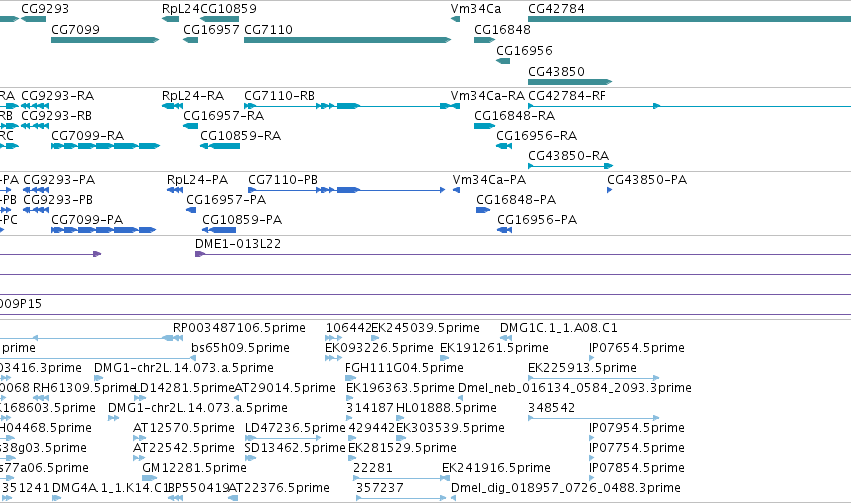Select protein label CG9293-PB
This screenshot has height=503, width=851.
58,200
